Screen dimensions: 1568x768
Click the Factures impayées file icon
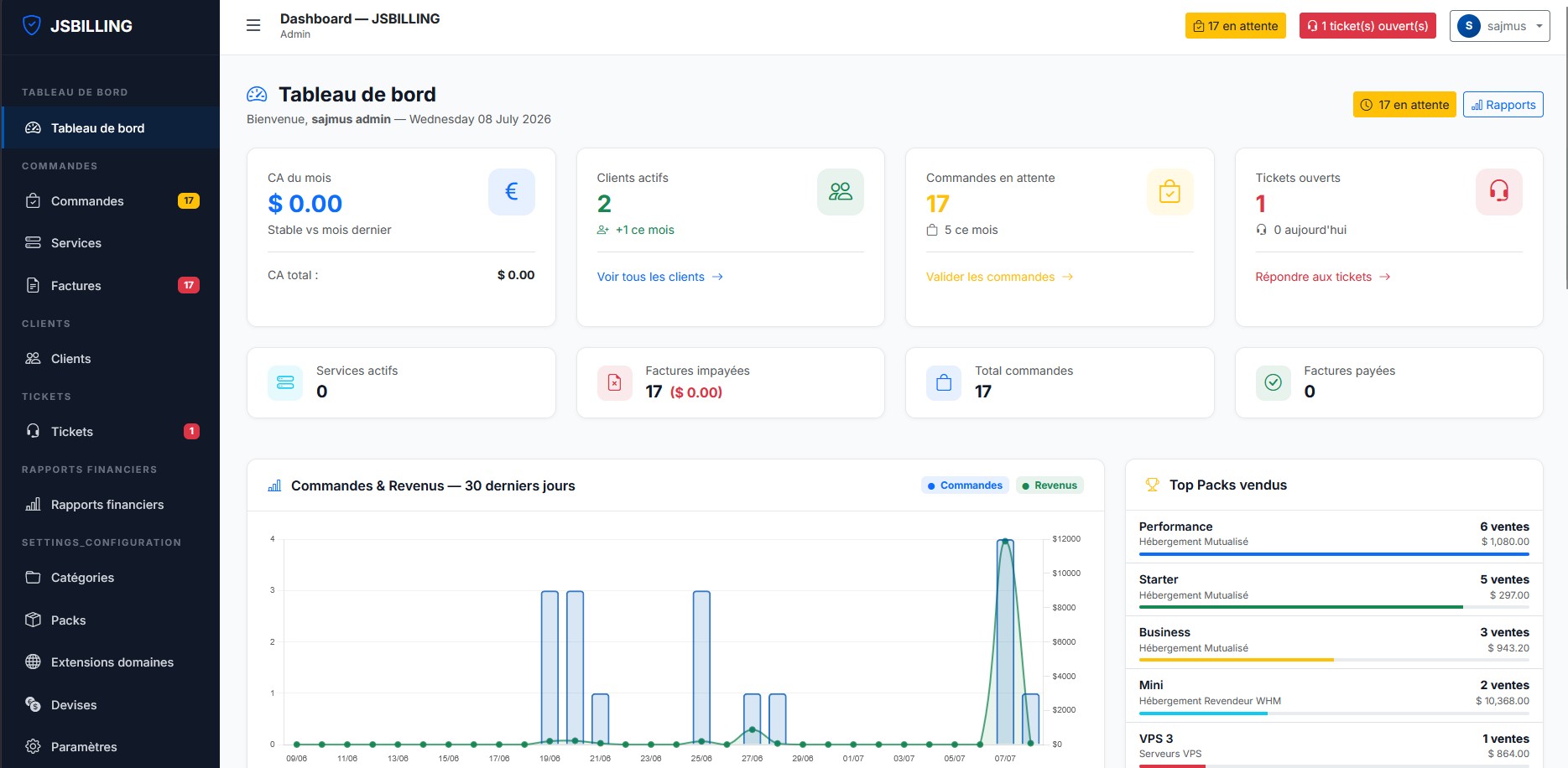(614, 383)
